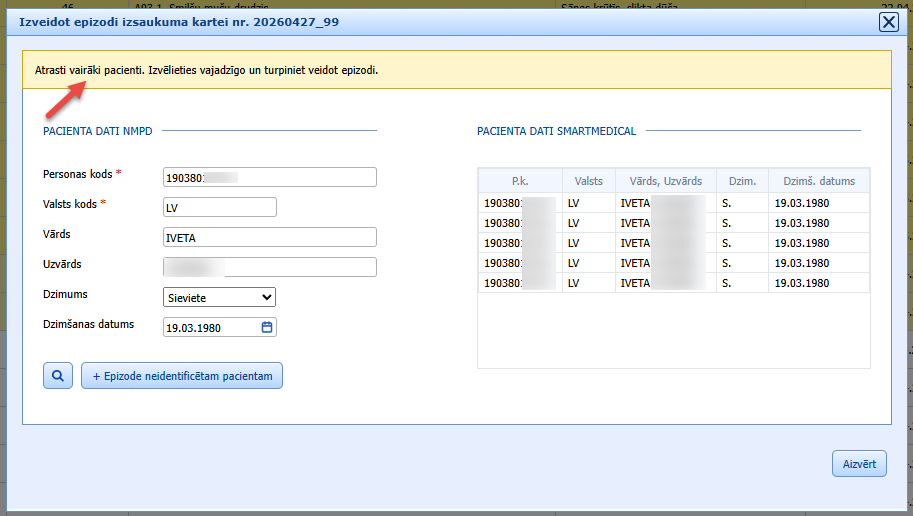Click the Valsts column header

589,181
